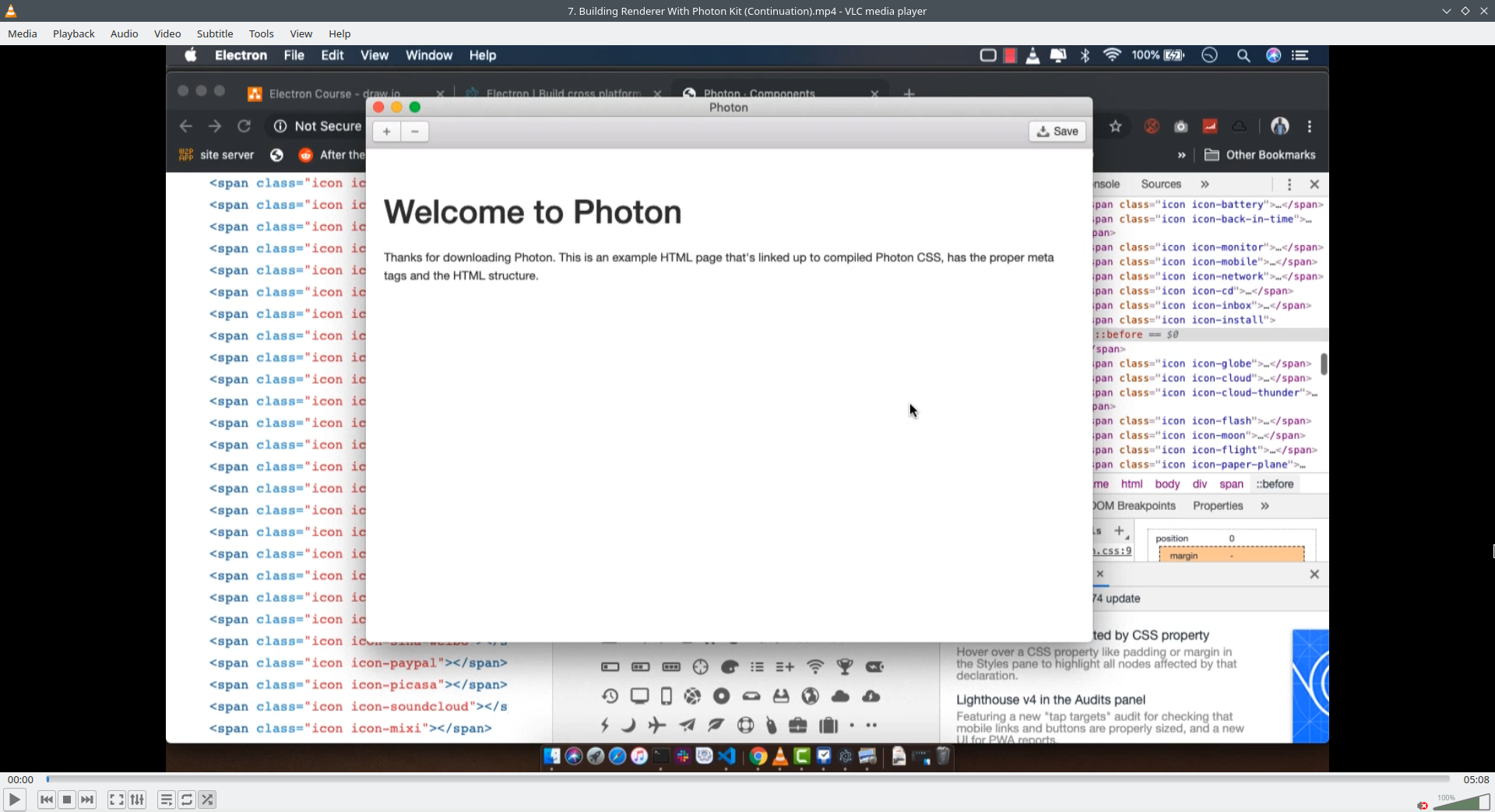This screenshot has height=812, width=1495.
Task: Open the VLC Subtitle menu
Action: click(215, 33)
